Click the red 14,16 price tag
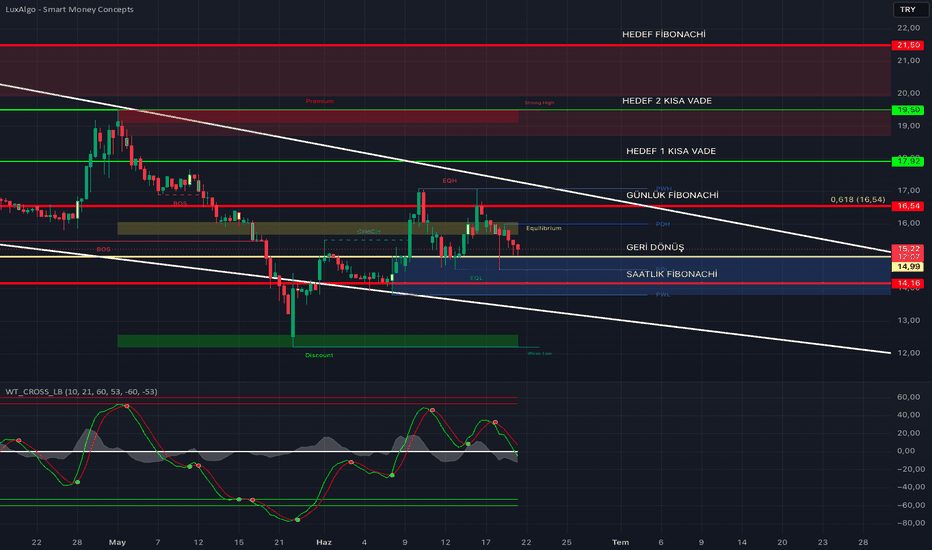 (x=908, y=283)
